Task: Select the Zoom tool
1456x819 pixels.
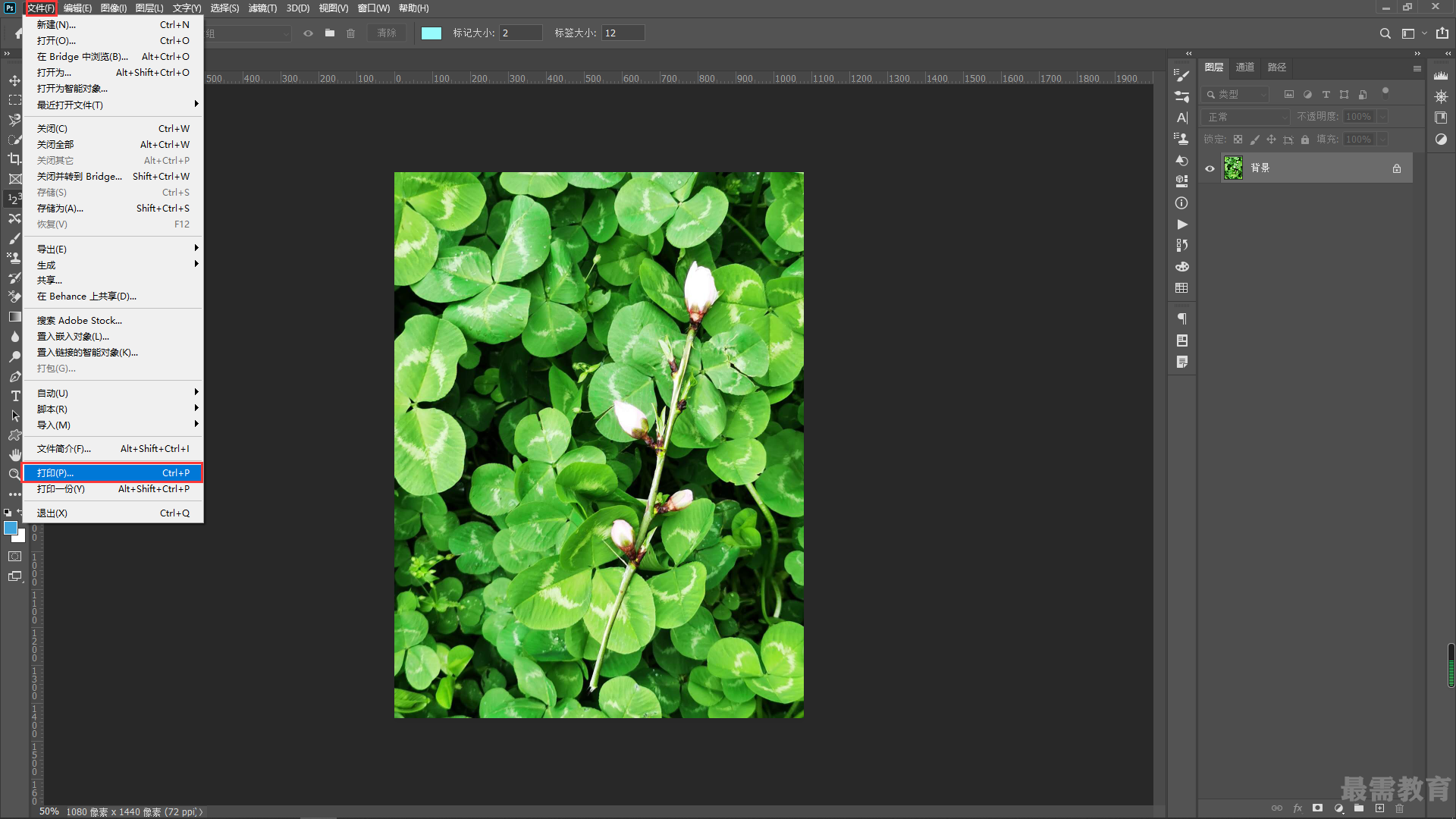Action: (x=14, y=475)
